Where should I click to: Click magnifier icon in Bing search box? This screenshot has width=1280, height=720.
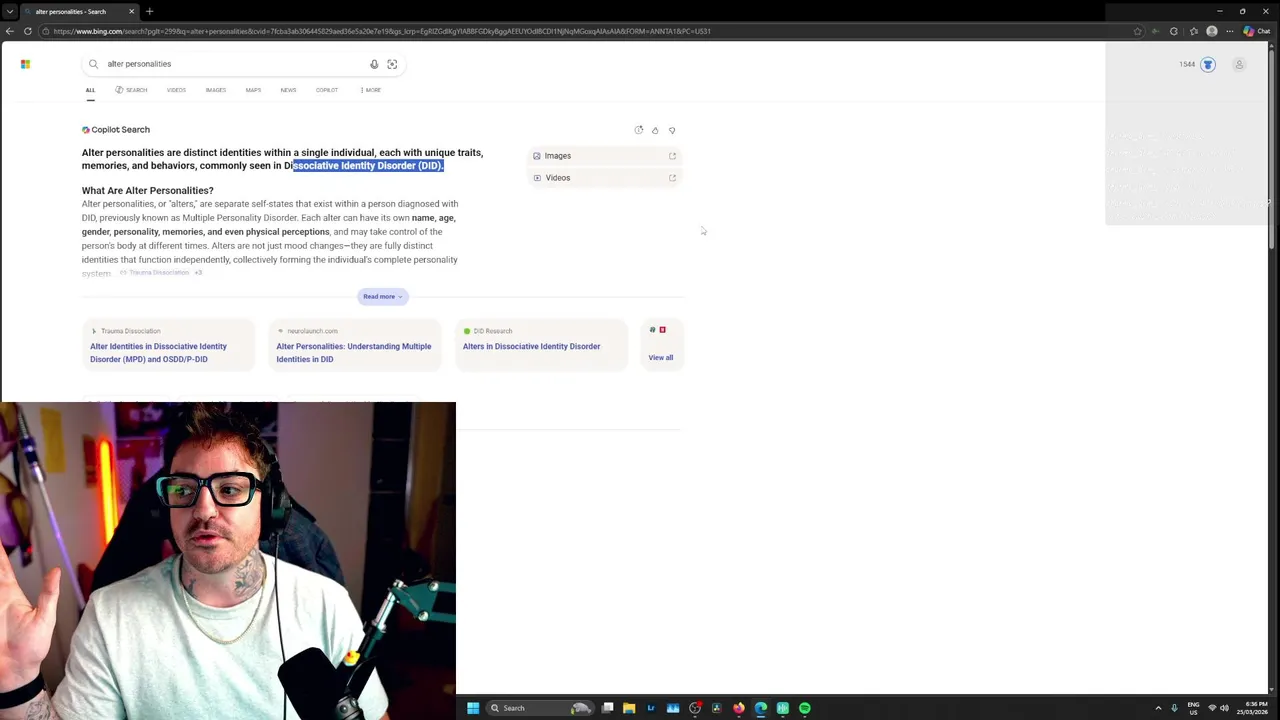(93, 64)
